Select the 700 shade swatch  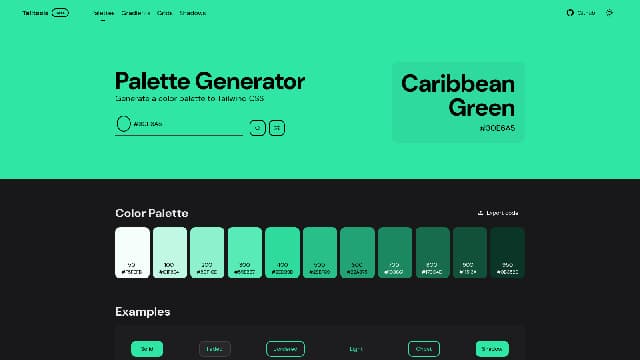pos(395,253)
